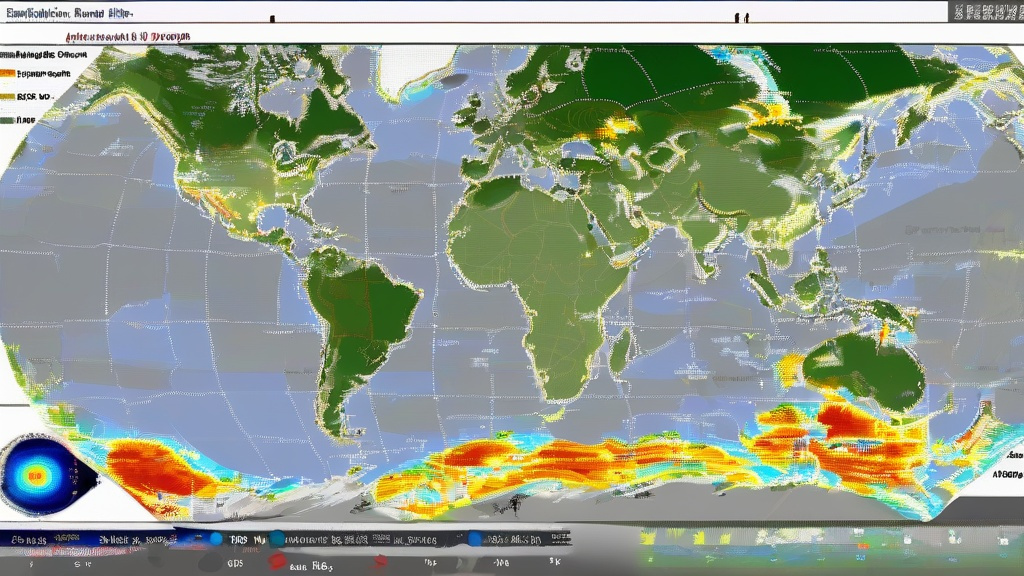The width and height of the screenshot is (1024, 576).
Task: Select the orange legend color swatch
Action: (6, 73)
